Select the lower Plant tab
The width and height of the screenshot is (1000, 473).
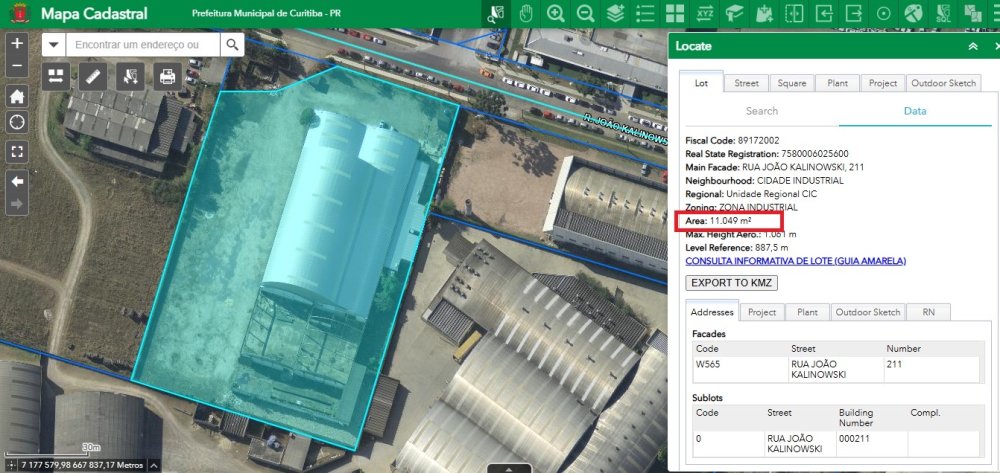point(807,312)
